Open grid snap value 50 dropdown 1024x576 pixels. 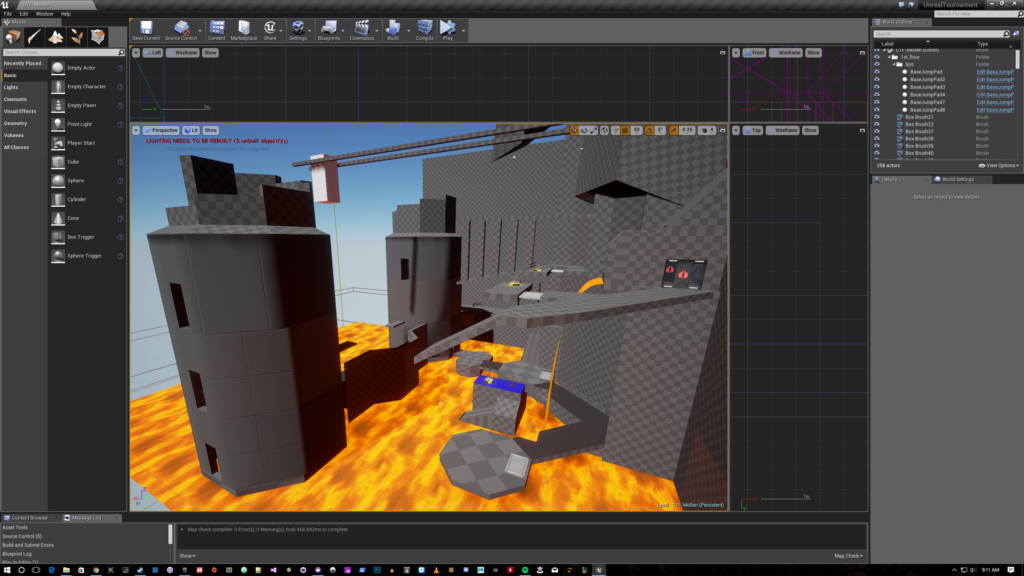pyautogui.click(x=637, y=131)
